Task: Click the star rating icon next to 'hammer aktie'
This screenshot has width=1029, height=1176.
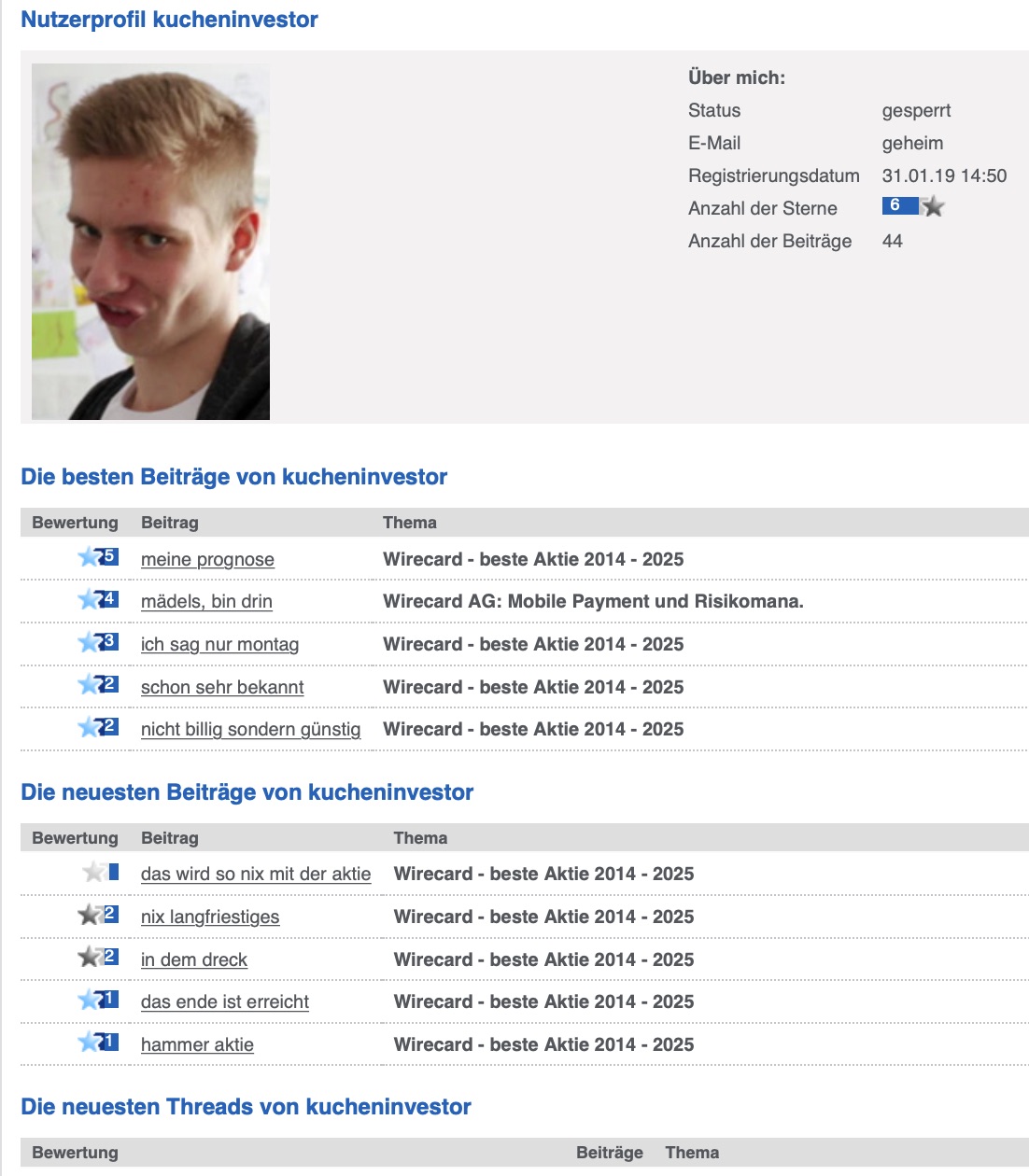Action: click(x=96, y=1043)
